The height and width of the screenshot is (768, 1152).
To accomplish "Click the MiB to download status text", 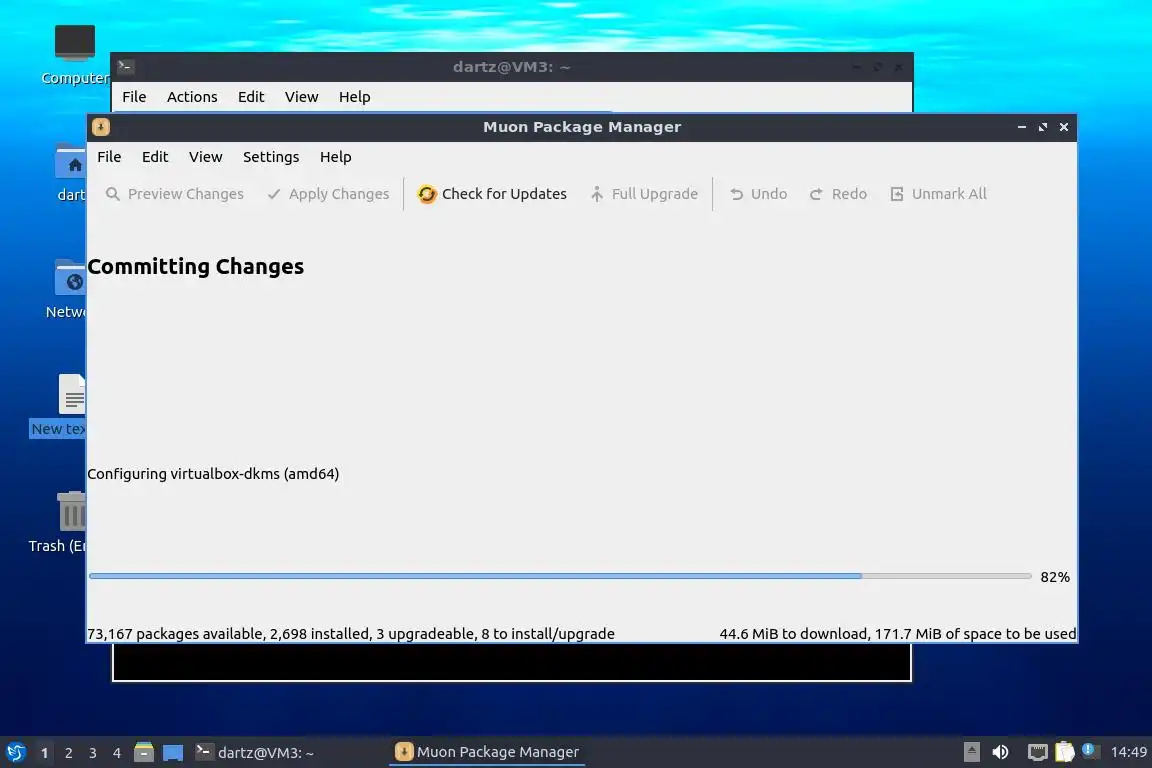I will [x=898, y=634].
